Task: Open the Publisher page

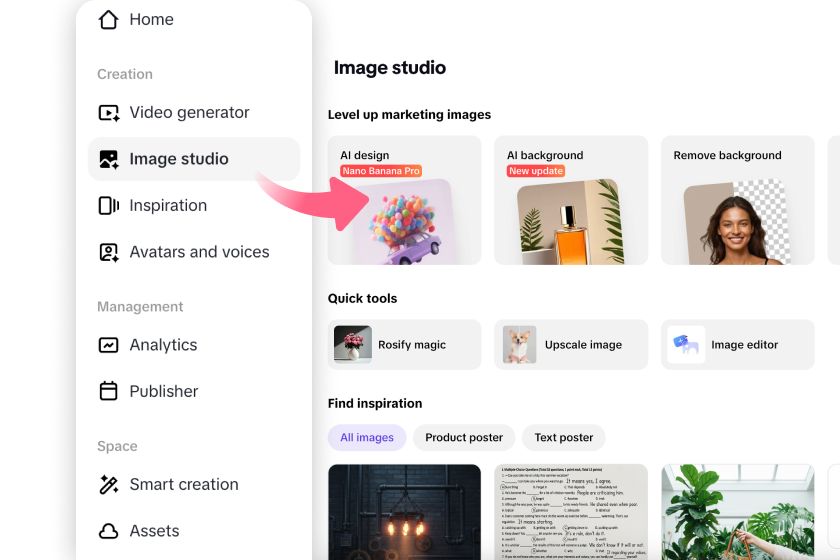Action: 164,392
